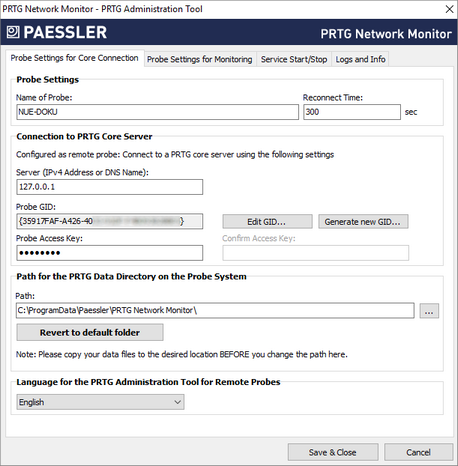Click the 'Configured as remote probe' text
The image size is (458, 466).
point(175,155)
